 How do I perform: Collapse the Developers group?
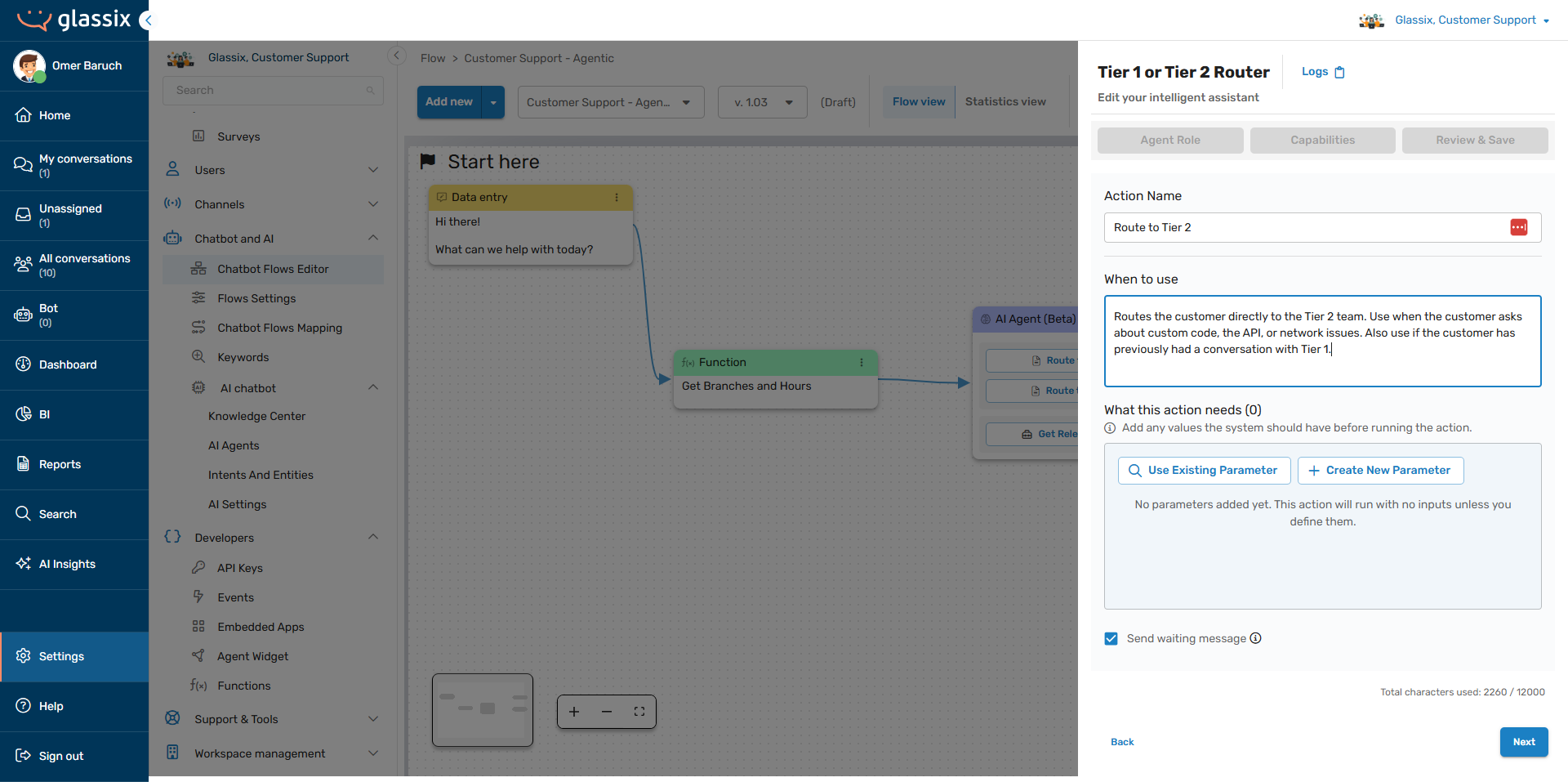pyautogui.click(x=273, y=538)
